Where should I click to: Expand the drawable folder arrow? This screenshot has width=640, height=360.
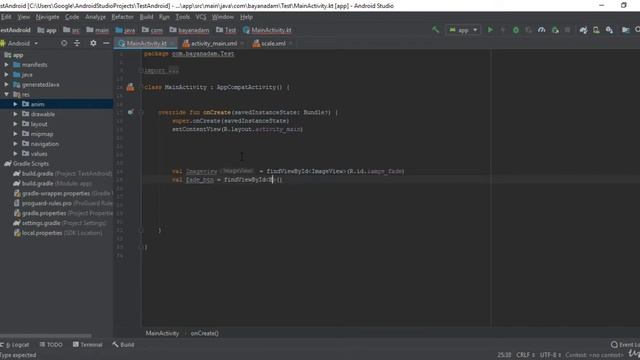coord(15,114)
